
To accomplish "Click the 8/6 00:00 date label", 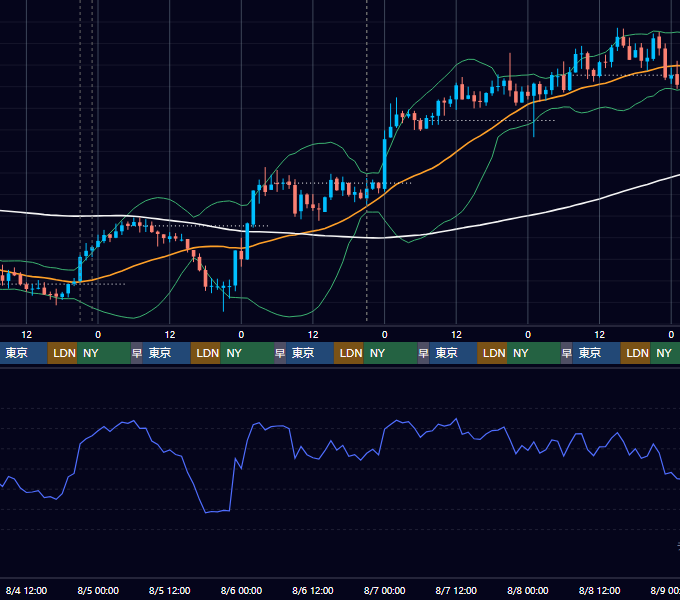I will point(241,590).
